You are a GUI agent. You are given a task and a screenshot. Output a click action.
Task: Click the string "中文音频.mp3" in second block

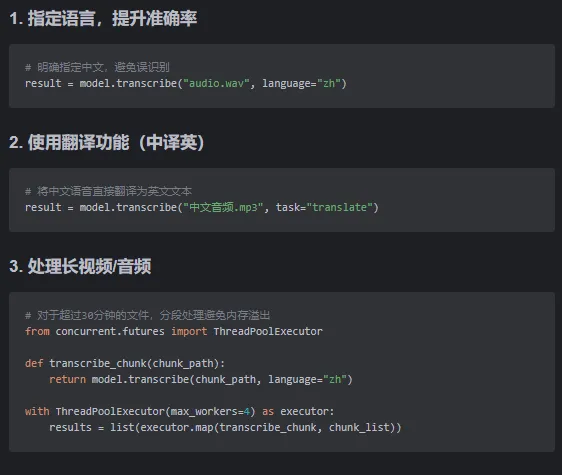point(223,207)
